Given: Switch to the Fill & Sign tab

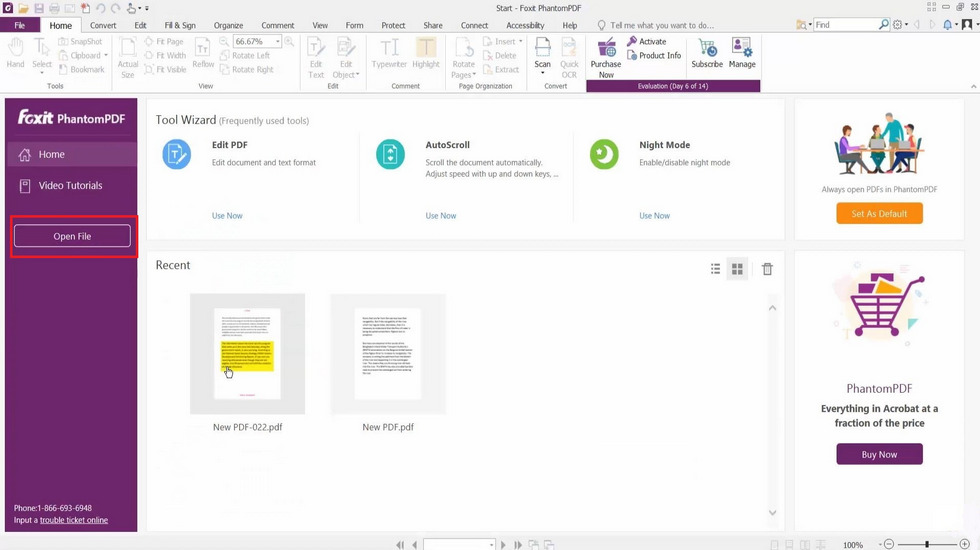Looking at the screenshot, I should (180, 25).
